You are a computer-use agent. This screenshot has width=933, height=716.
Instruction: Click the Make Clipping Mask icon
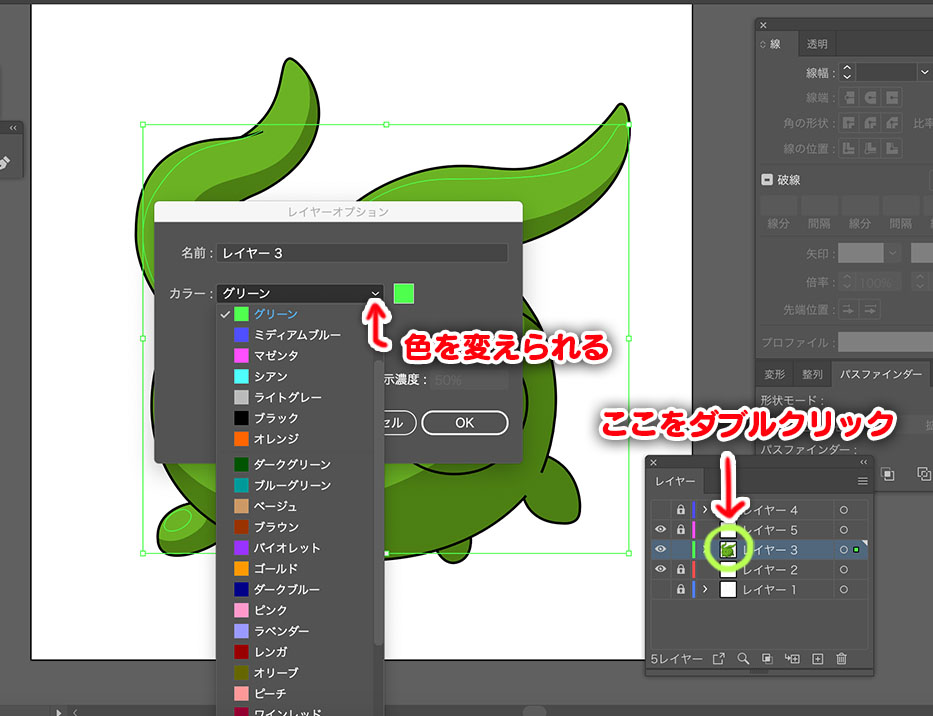[x=767, y=659]
